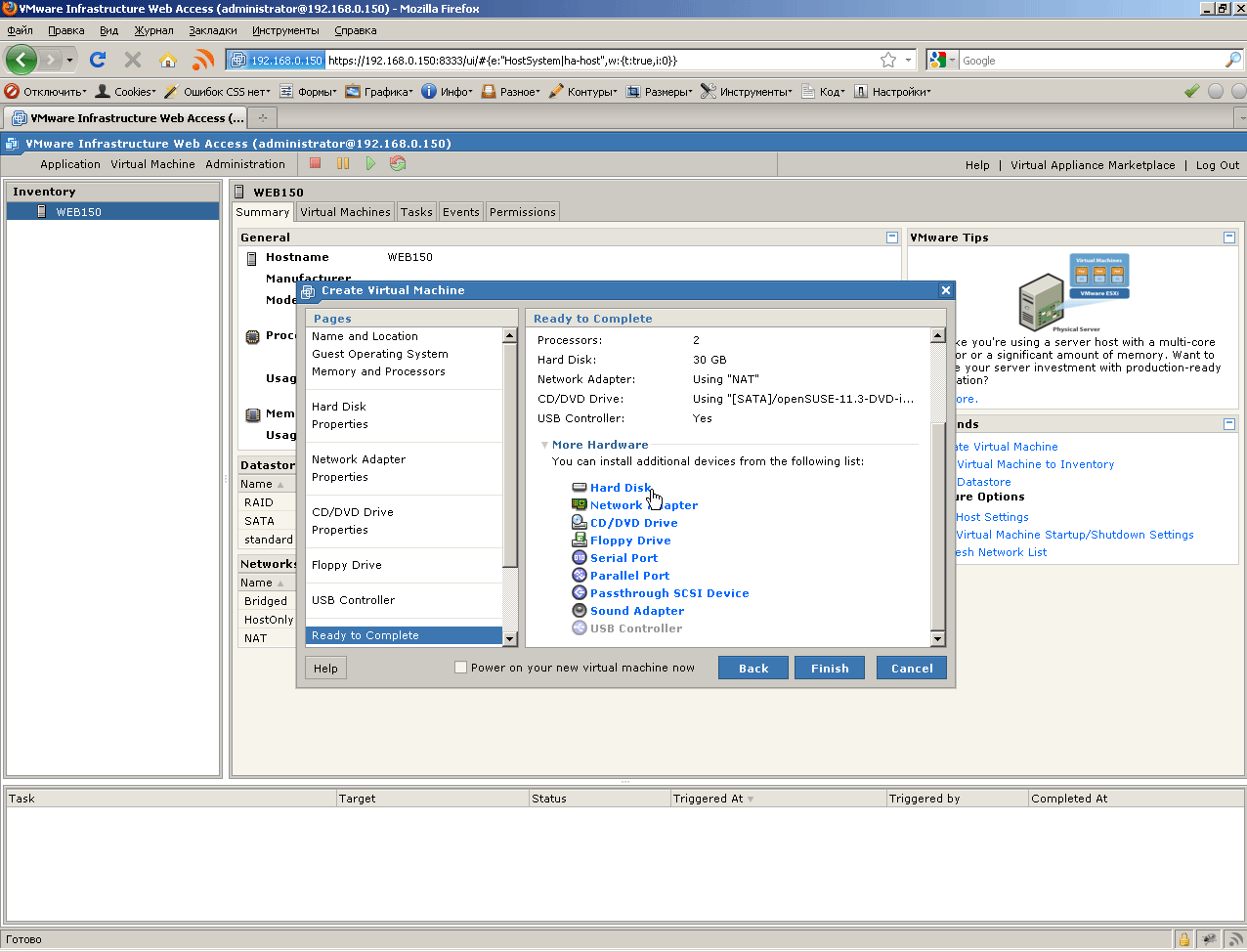Collapse the General panel
This screenshot has width=1247, height=952.
[x=891, y=238]
